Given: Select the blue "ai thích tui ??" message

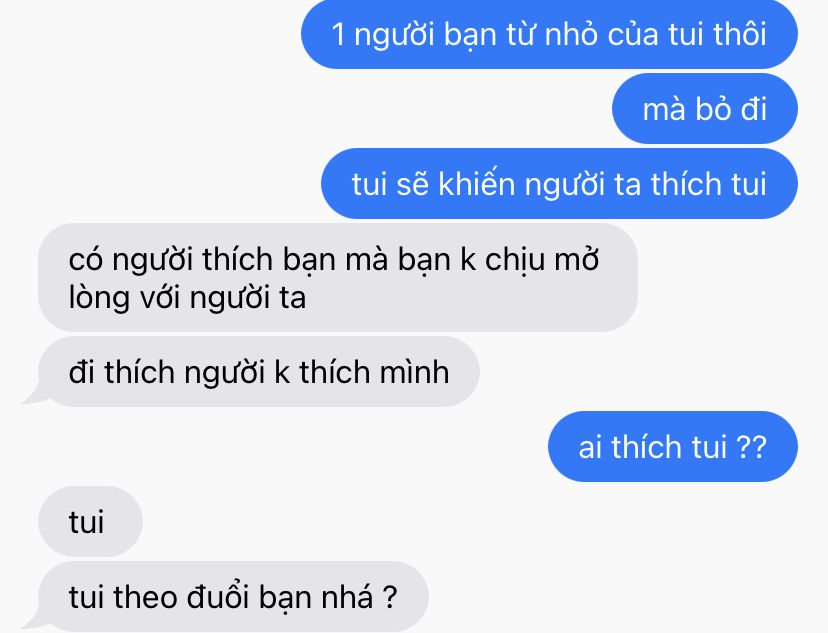Looking at the screenshot, I should [673, 447].
